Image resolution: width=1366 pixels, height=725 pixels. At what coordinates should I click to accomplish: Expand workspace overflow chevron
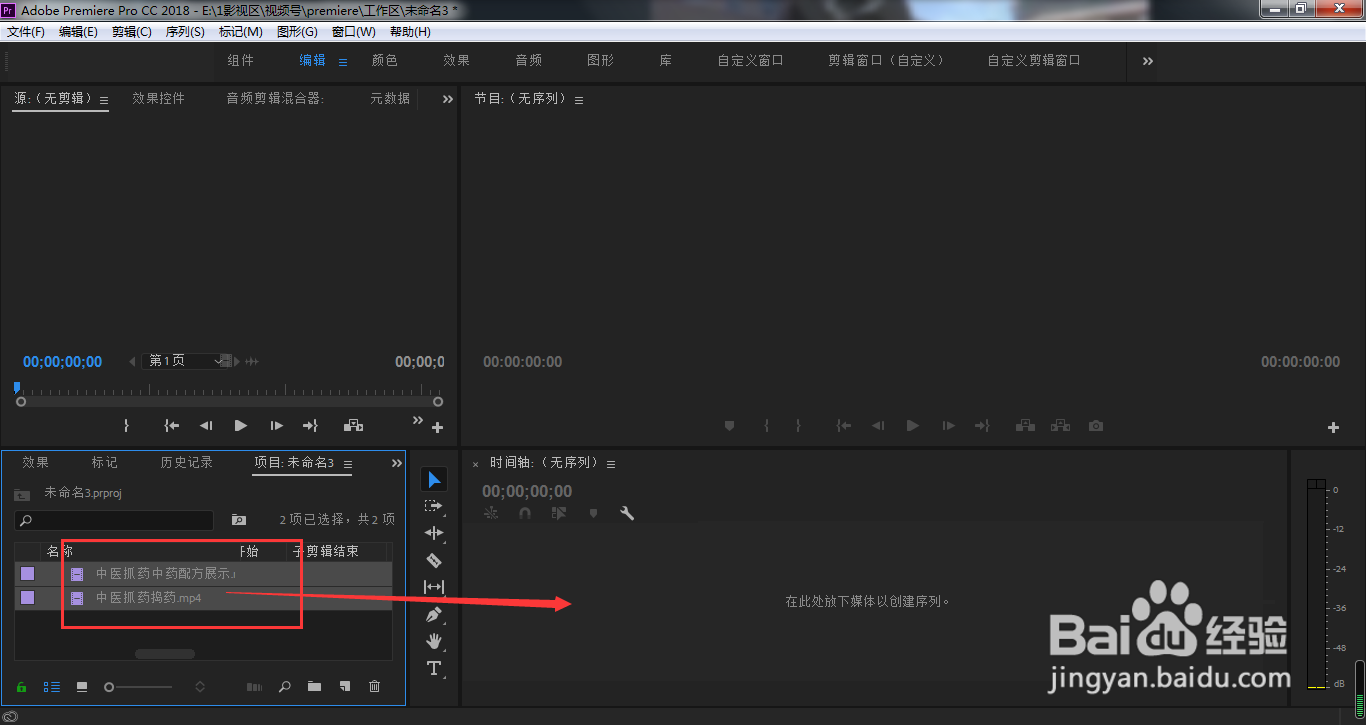1148,61
